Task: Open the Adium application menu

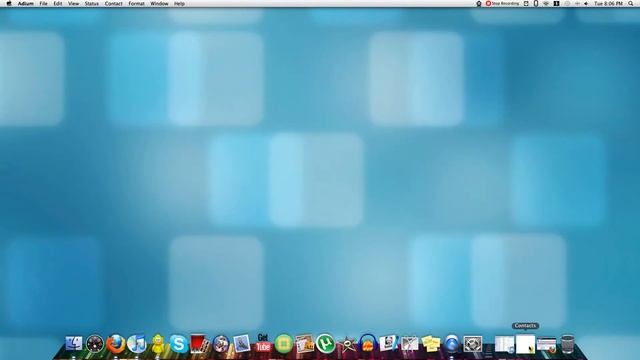Action: click(25, 4)
